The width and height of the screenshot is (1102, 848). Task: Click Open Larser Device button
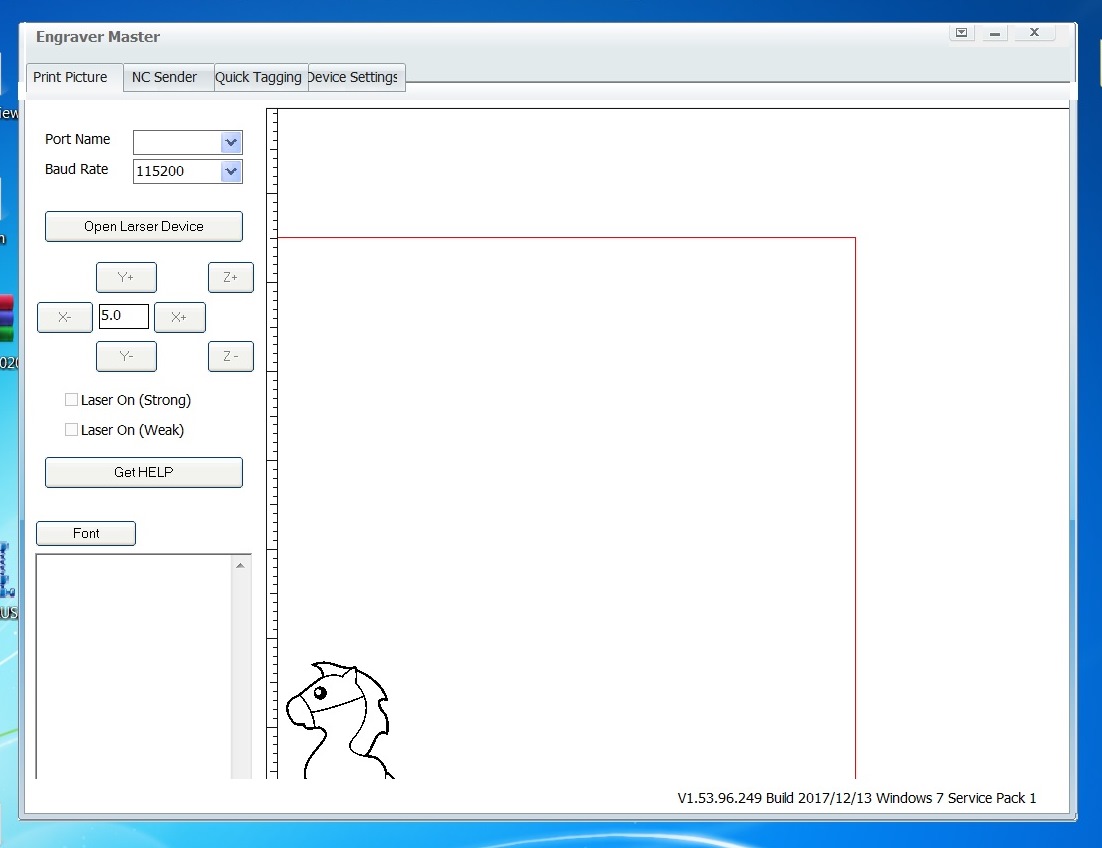click(144, 226)
